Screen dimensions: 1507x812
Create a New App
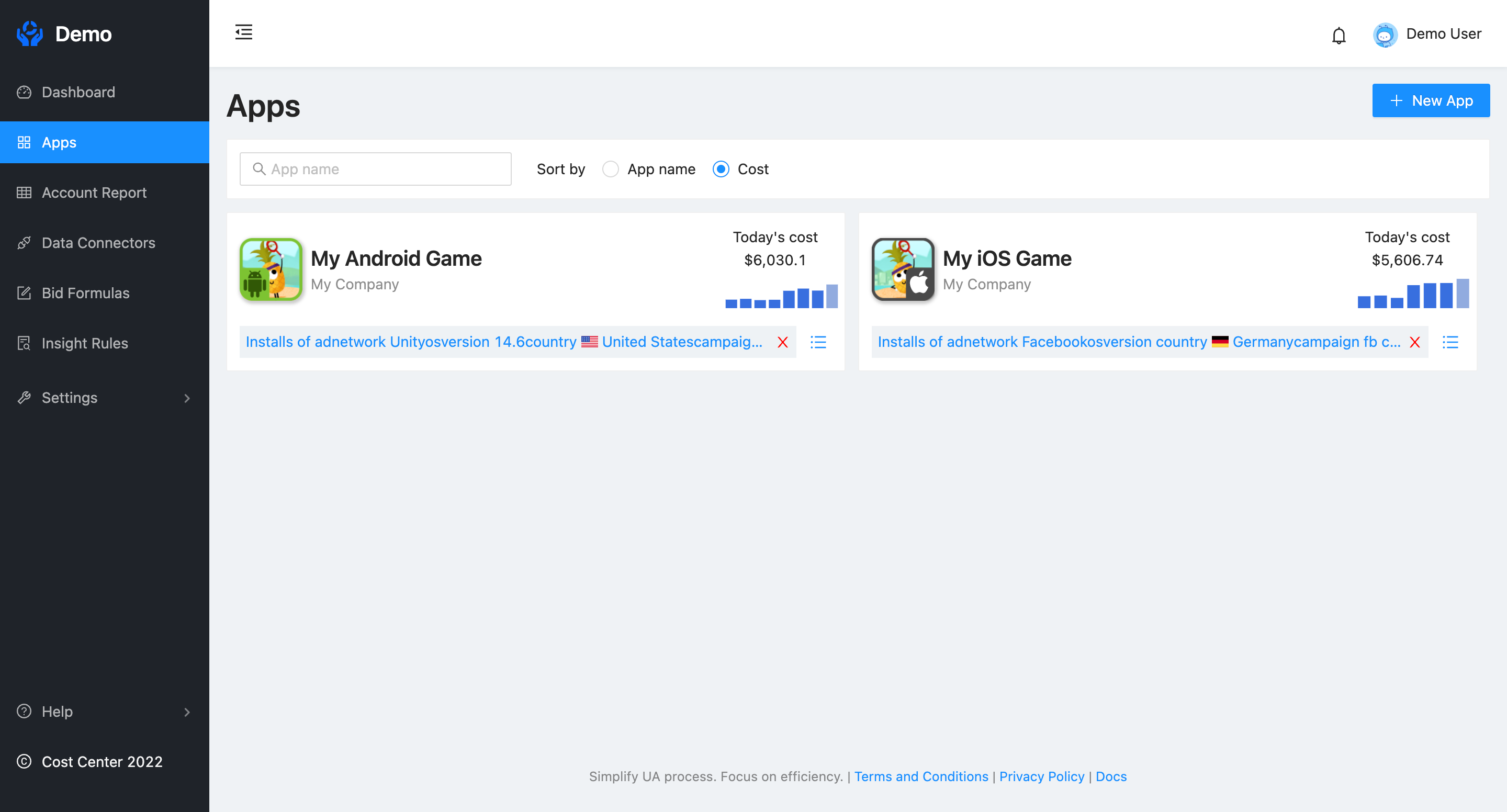[1431, 100]
